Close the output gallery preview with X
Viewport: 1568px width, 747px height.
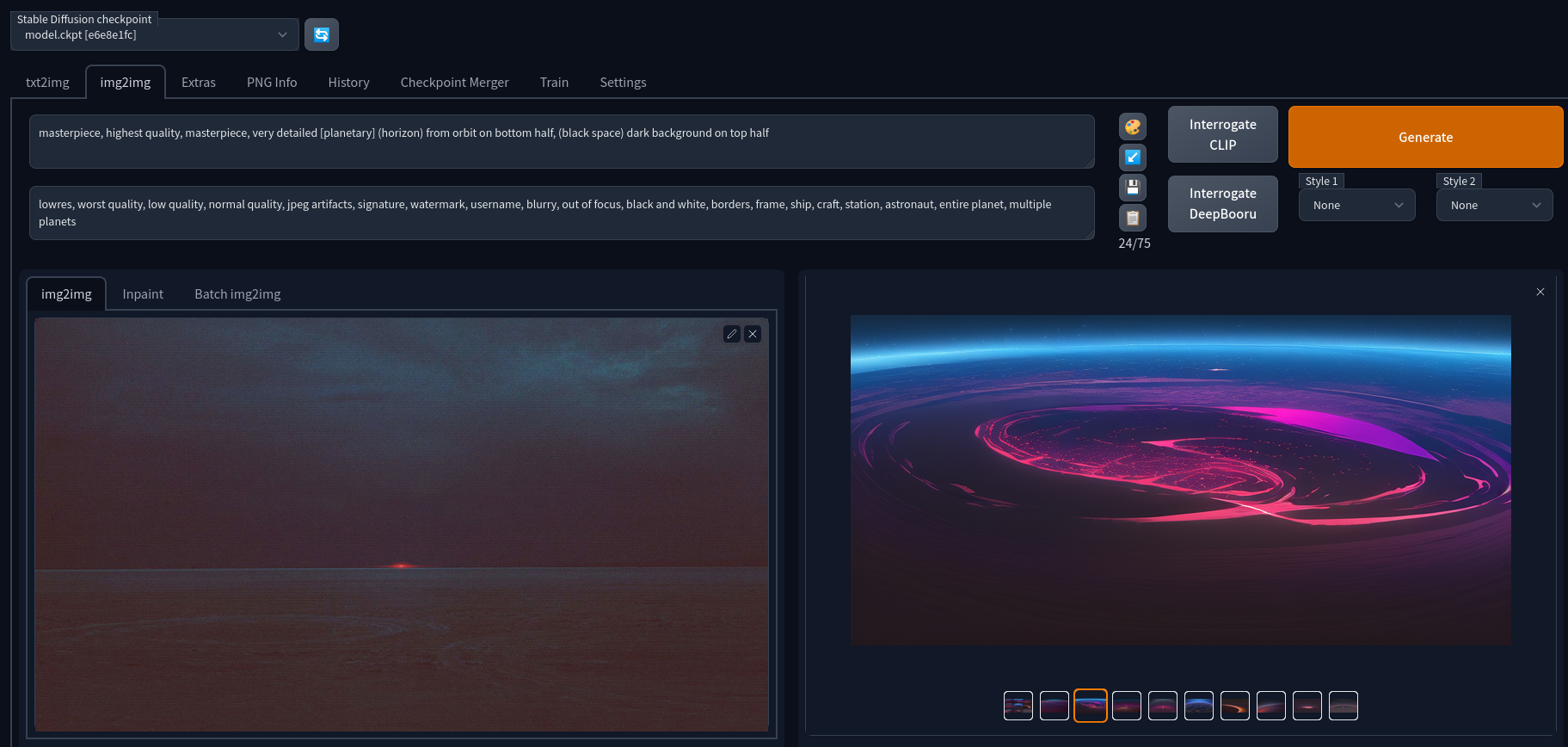coord(1540,292)
